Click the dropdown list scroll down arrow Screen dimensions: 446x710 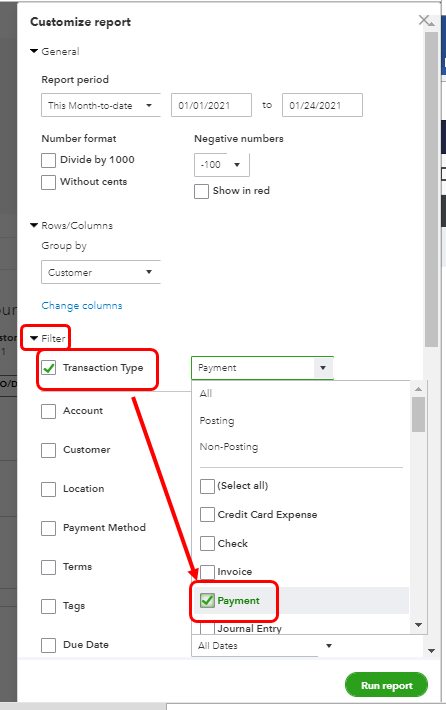(418, 625)
